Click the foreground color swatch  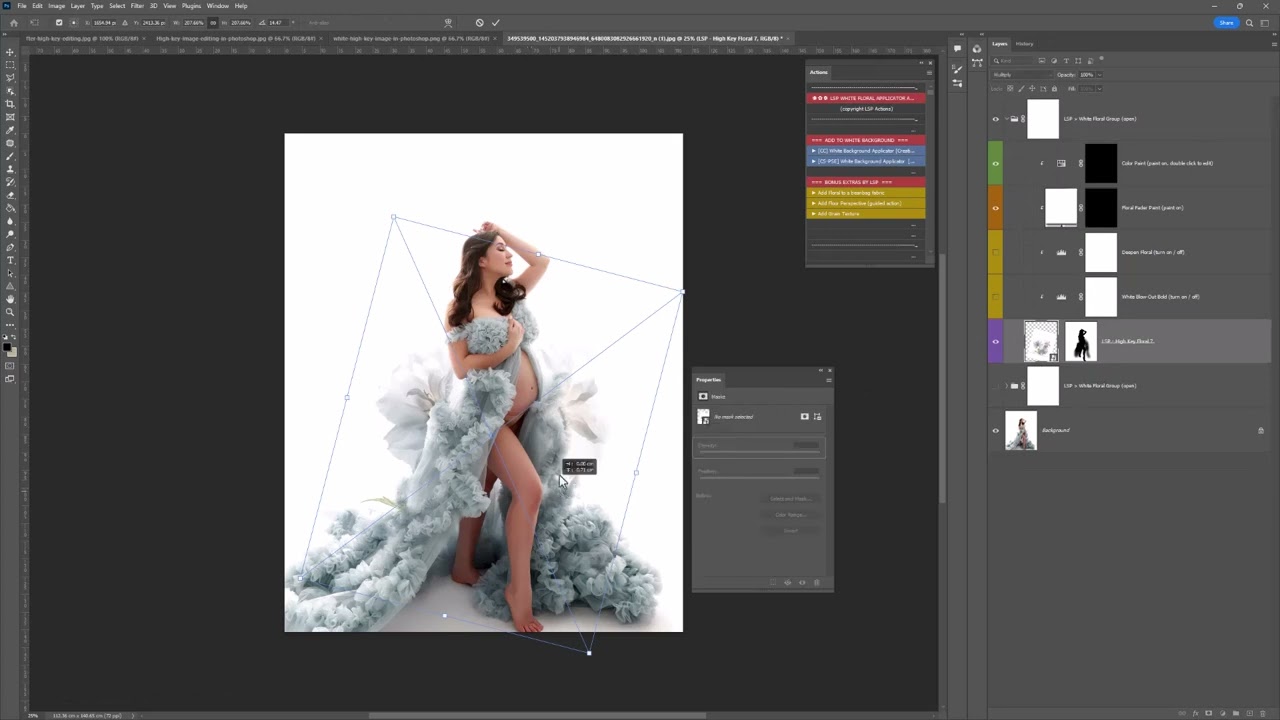(x=8, y=348)
